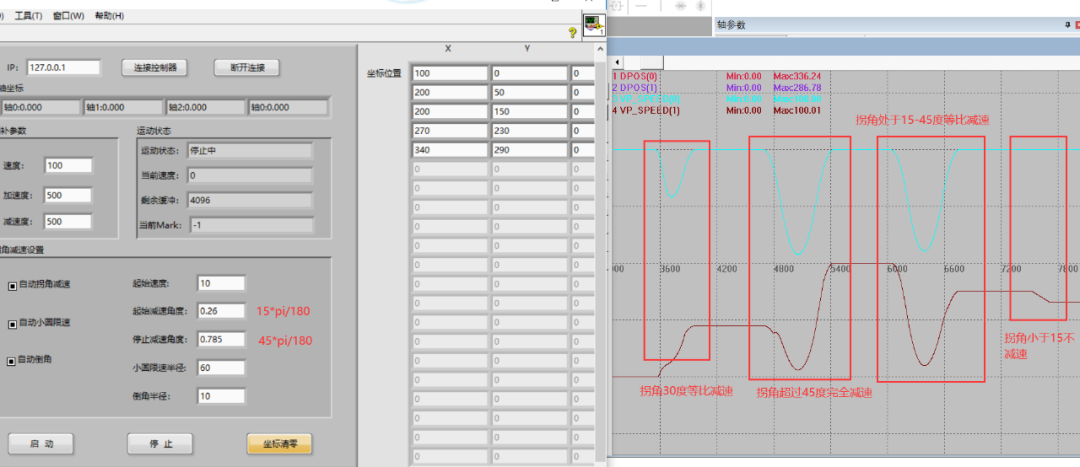Screen dimensions: 1080x467
Task: Click the 当前速度 indicator field
Action: pyautogui.click(x=249, y=176)
